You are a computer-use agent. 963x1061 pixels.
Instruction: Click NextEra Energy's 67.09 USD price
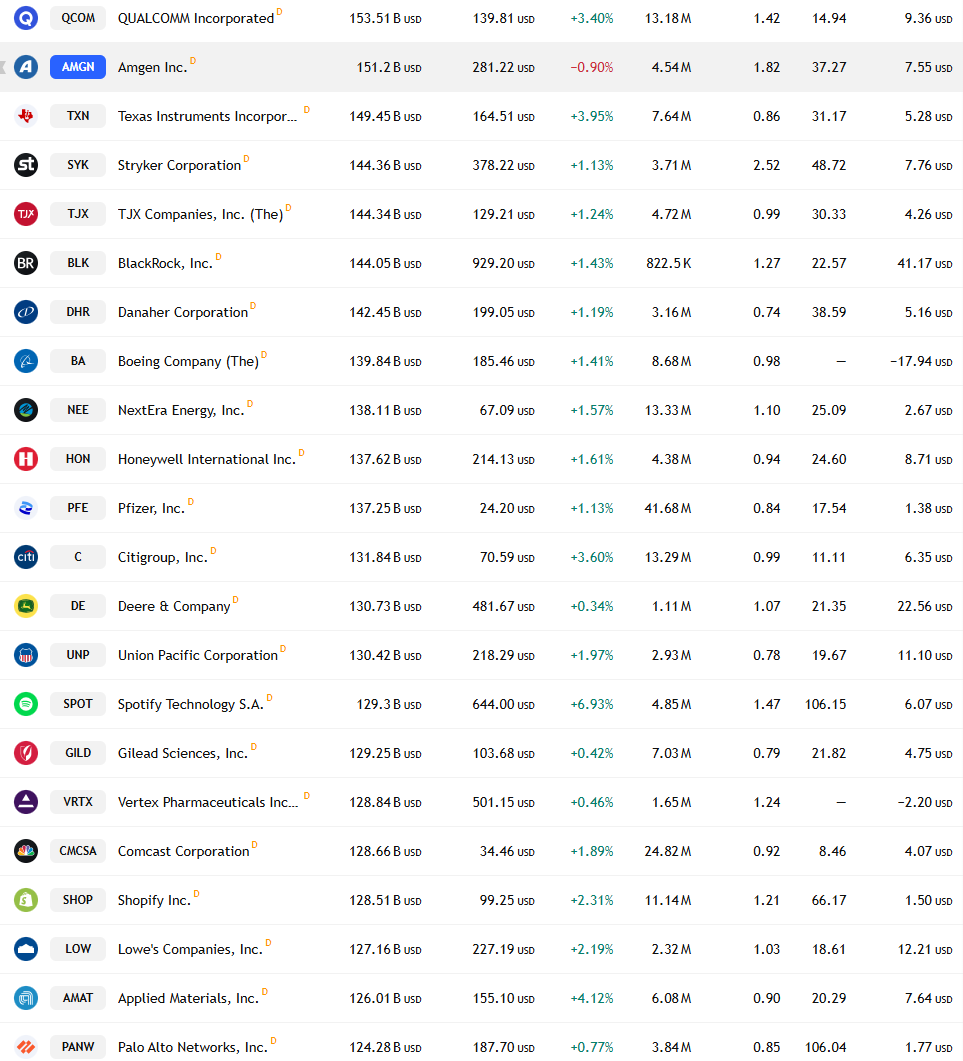pos(507,411)
